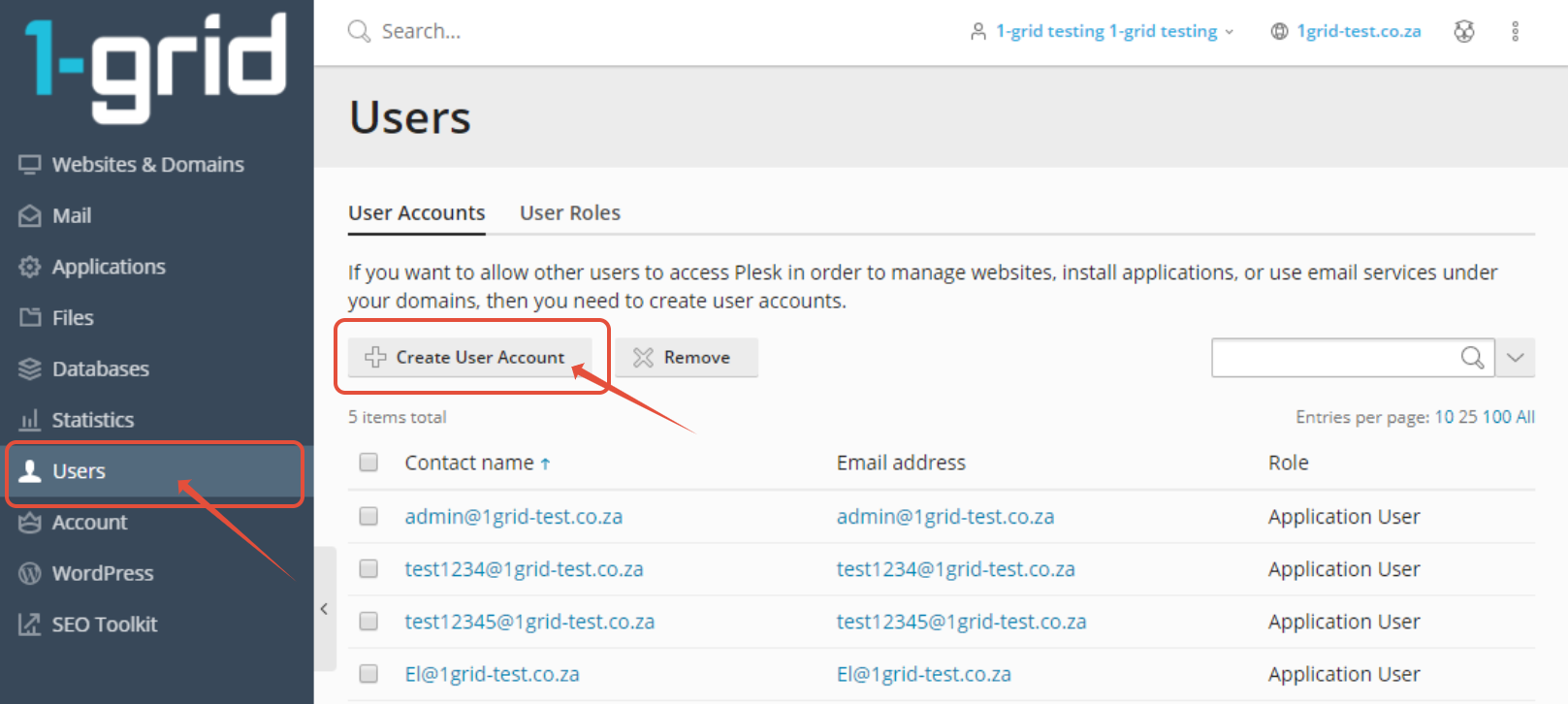Click the Email address column header

(x=901, y=464)
